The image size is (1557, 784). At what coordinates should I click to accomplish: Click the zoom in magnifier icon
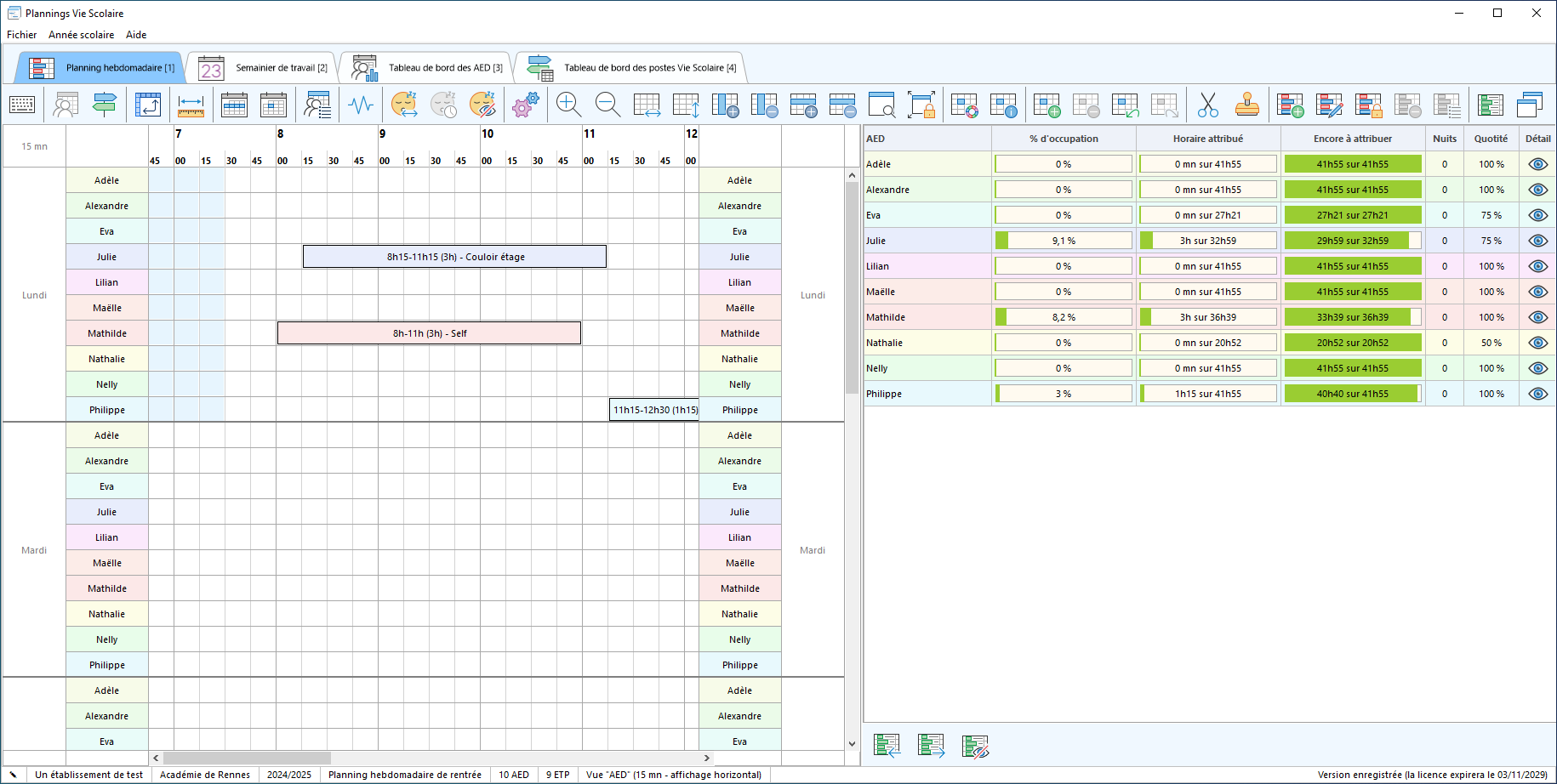(x=567, y=105)
